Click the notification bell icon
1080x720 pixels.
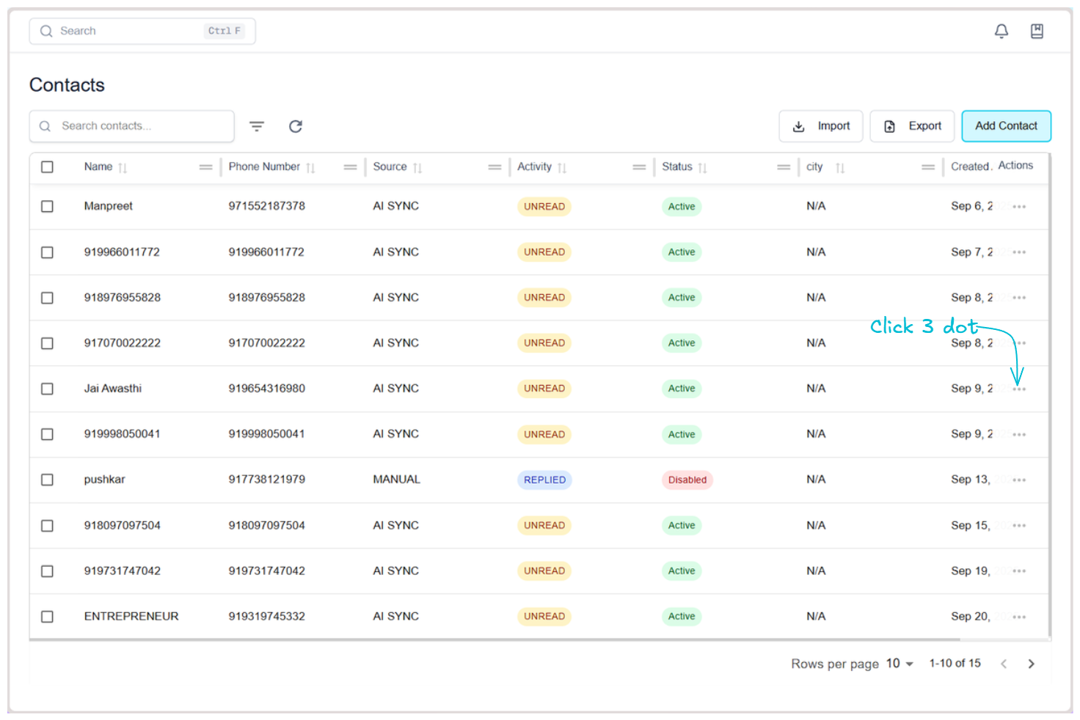coord(1001,30)
